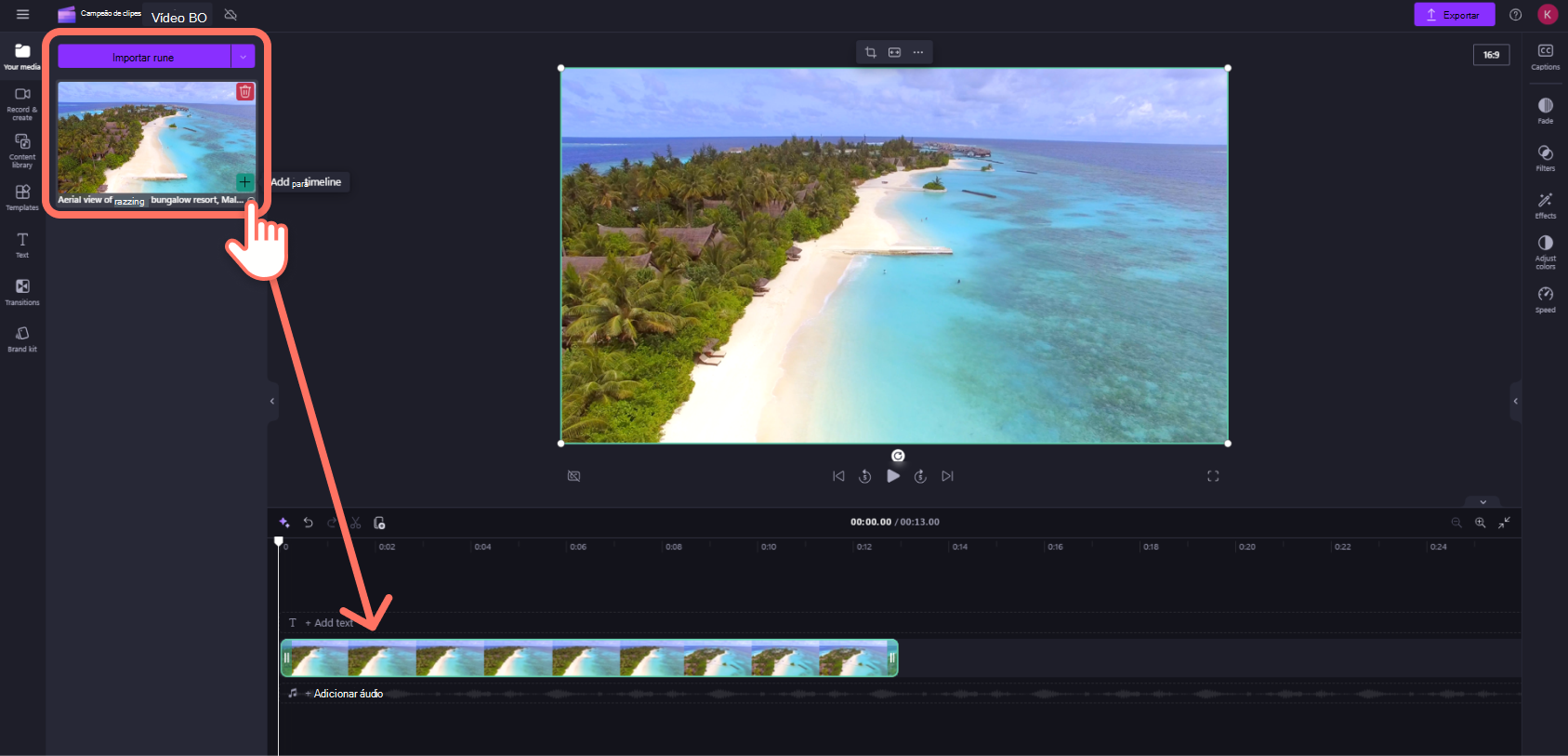Open the help question mark icon
1568x756 pixels.
point(1516,15)
